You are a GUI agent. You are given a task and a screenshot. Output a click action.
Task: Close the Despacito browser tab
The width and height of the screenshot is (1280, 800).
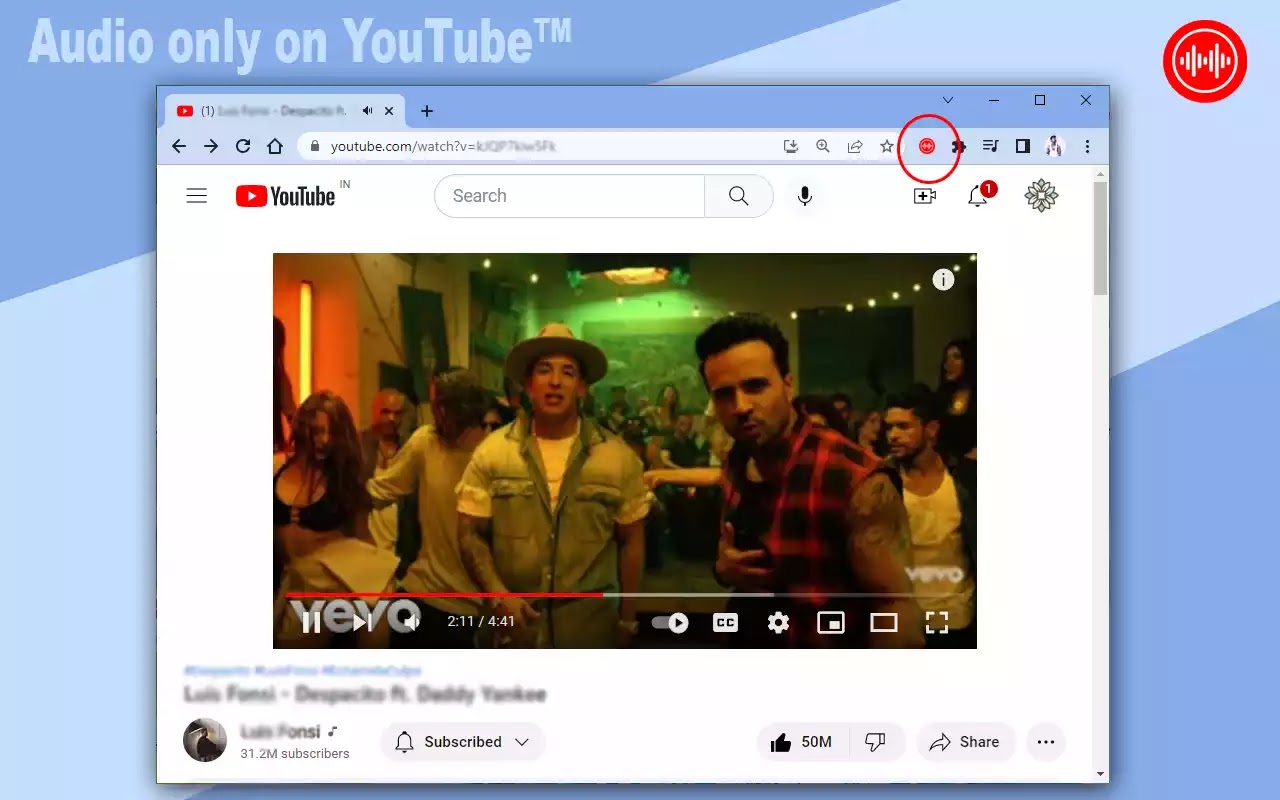389,111
